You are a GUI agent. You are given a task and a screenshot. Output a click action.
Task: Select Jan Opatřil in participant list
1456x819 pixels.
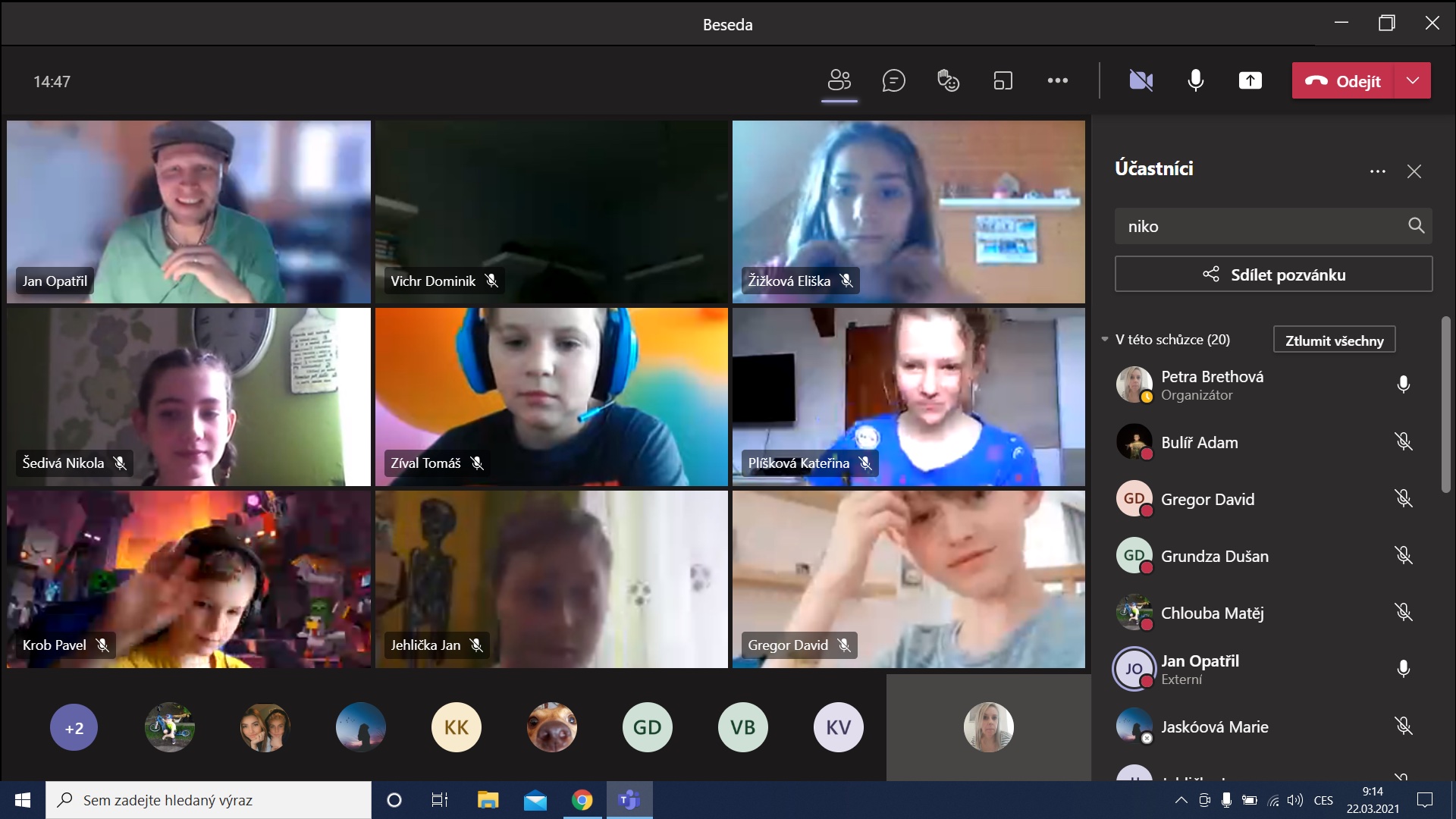point(1199,669)
